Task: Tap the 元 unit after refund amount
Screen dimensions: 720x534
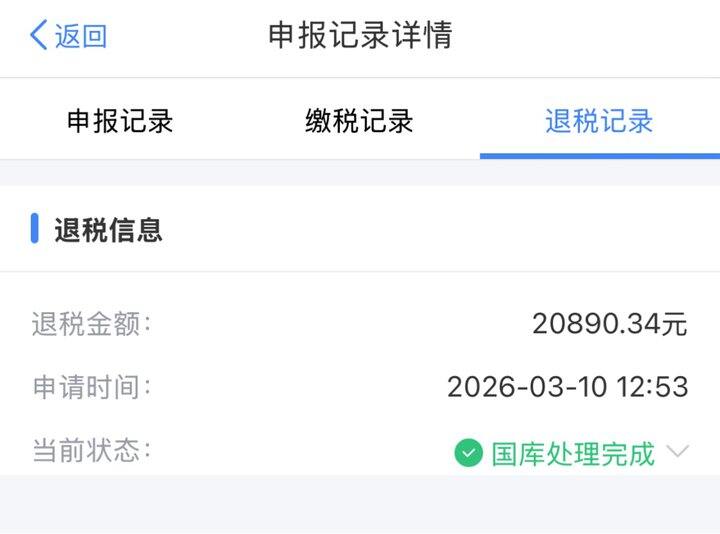Action: tap(675, 324)
